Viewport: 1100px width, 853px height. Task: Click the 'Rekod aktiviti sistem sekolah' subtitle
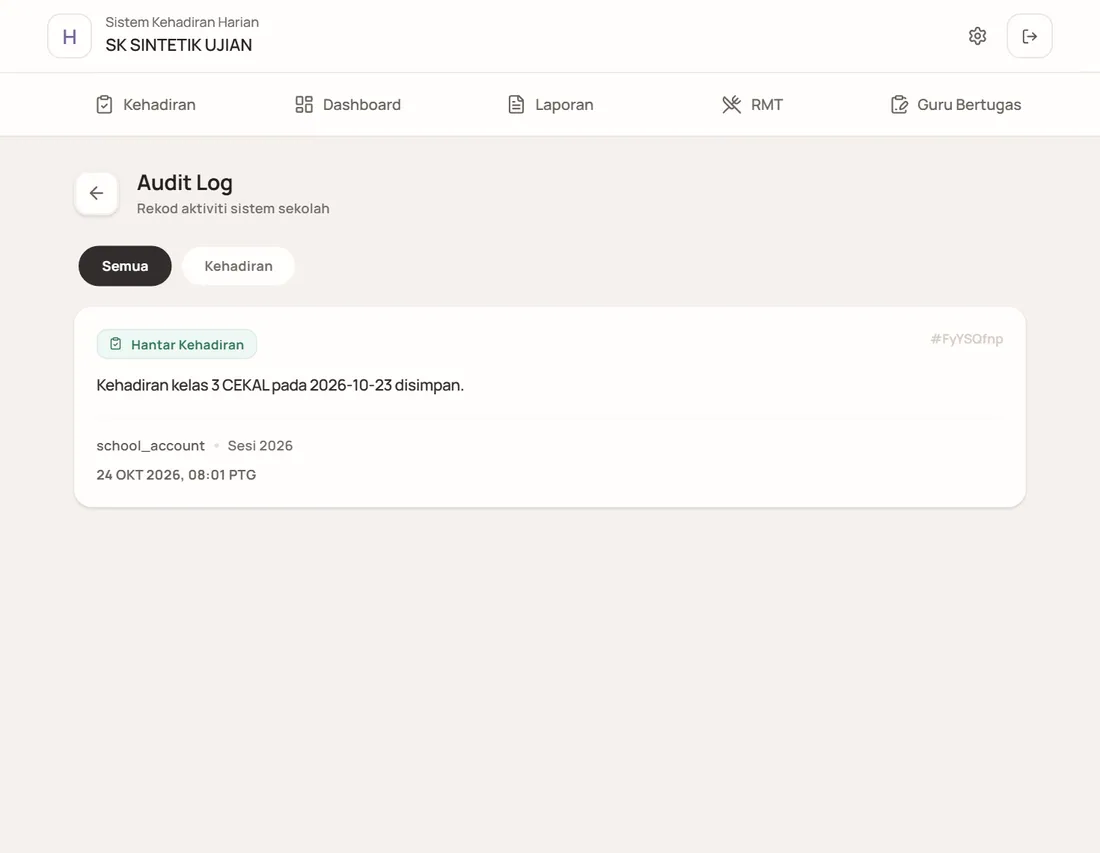[x=233, y=208]
